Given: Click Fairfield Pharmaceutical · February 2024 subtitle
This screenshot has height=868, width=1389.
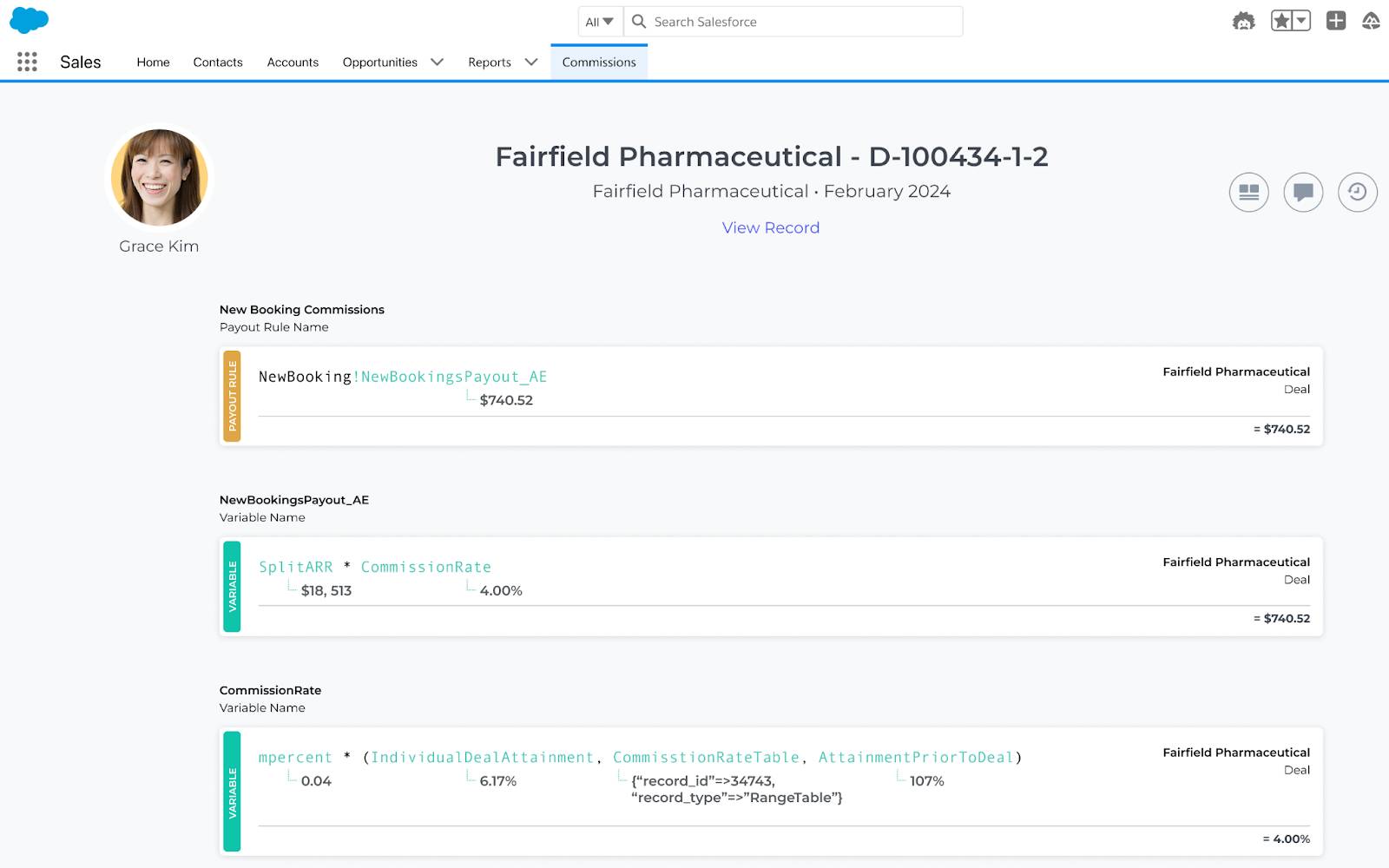Looking at the screenshot, I should (x=772, y=191).
